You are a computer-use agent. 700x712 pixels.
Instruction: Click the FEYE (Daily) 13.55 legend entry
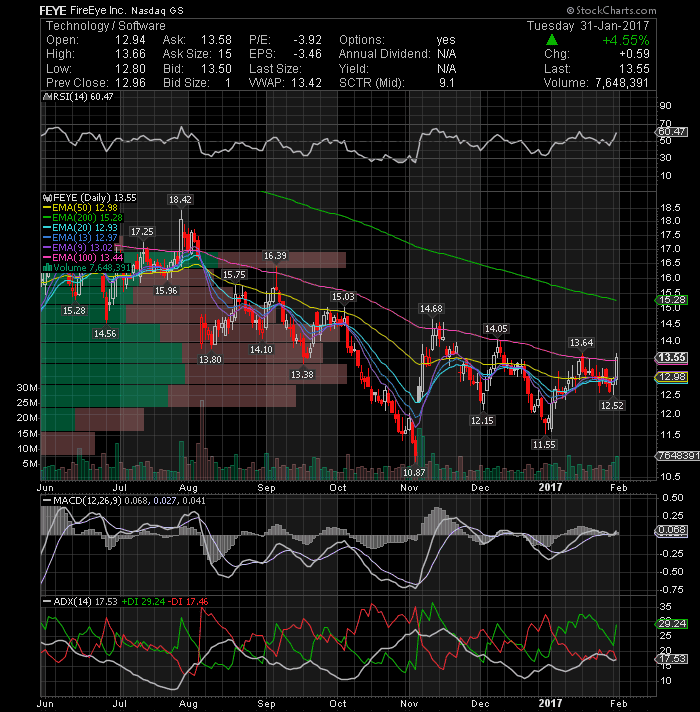94,198
